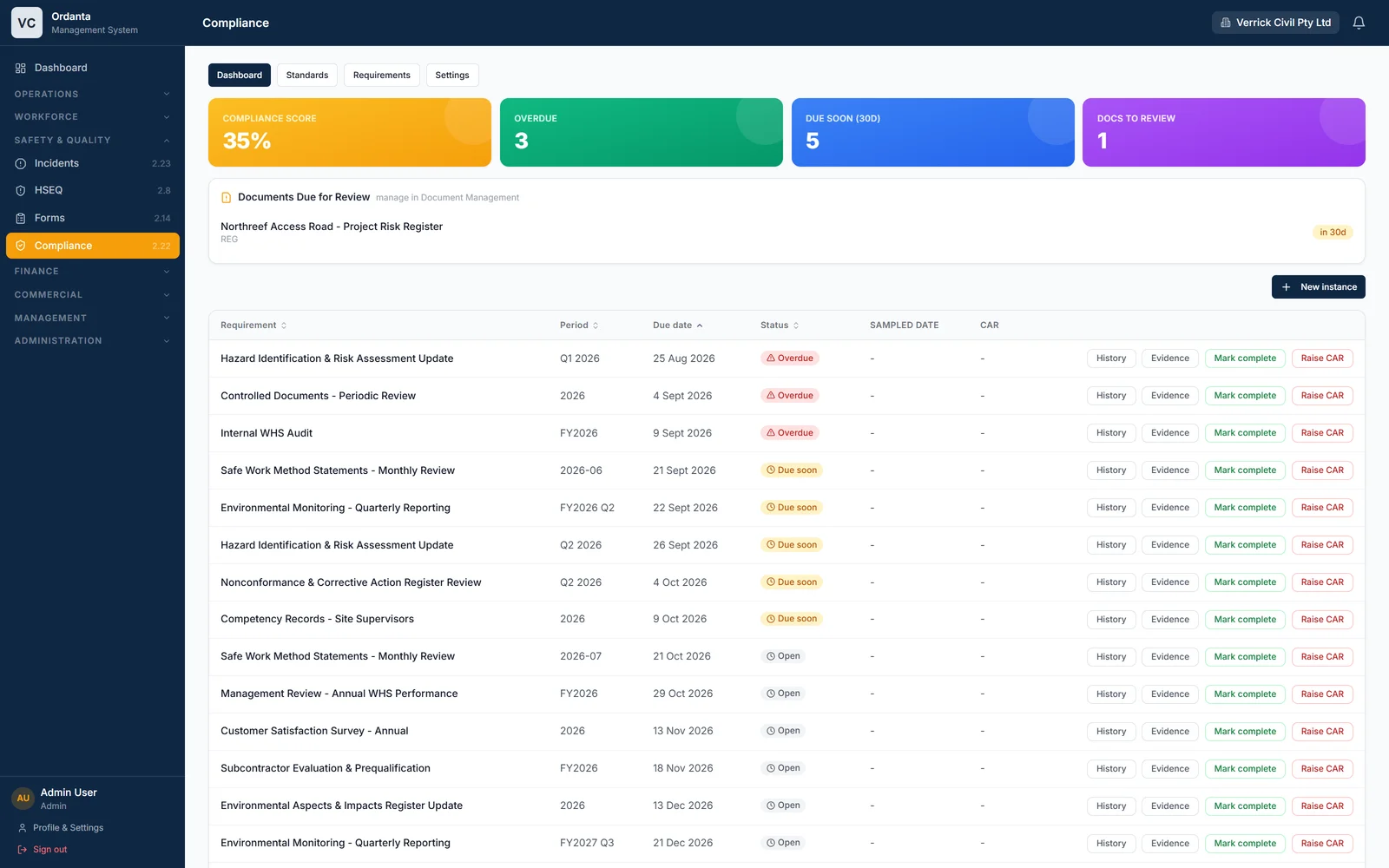Switch to the Standards tab
Image resolution: width=1389 pixels, height=868 pixels.
click(307, 76)
